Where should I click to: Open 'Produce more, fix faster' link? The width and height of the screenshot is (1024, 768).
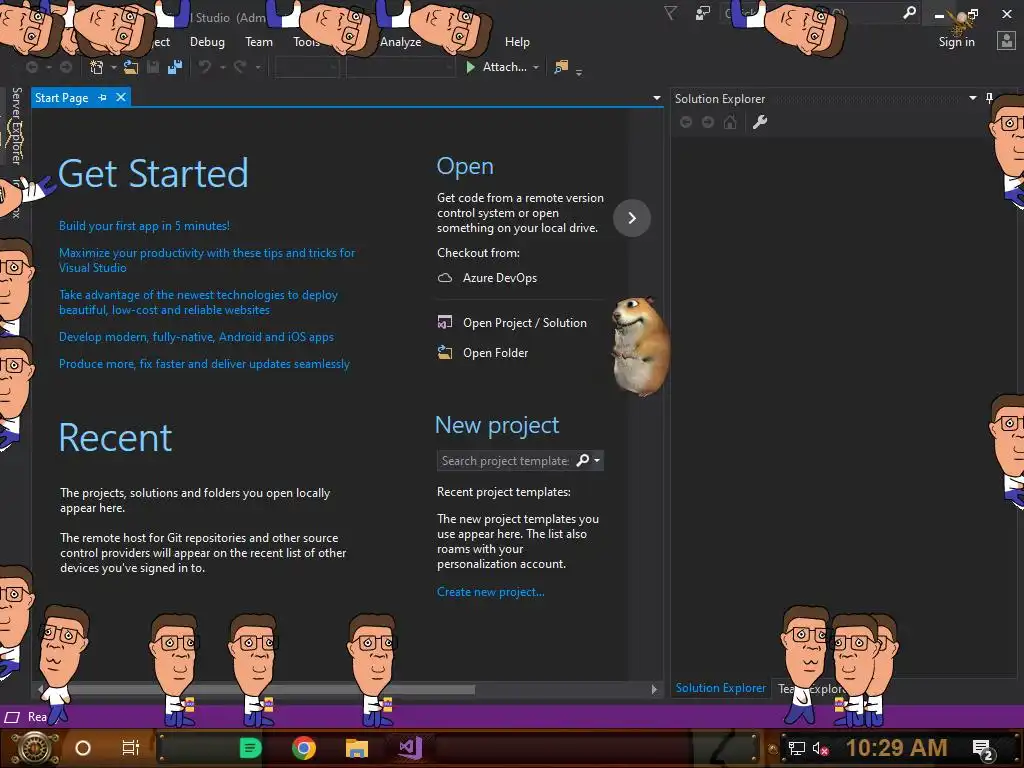204,364
